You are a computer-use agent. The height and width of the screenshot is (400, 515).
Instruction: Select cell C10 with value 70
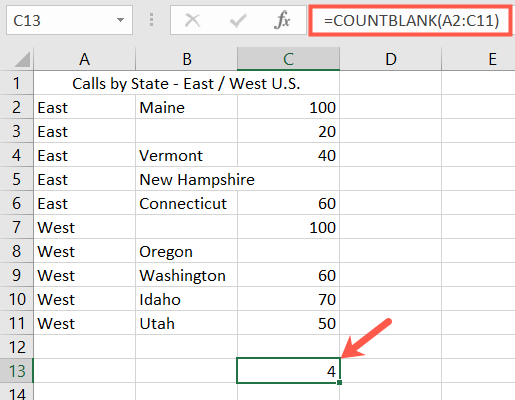pyautogui.click(x=288, y=299)
